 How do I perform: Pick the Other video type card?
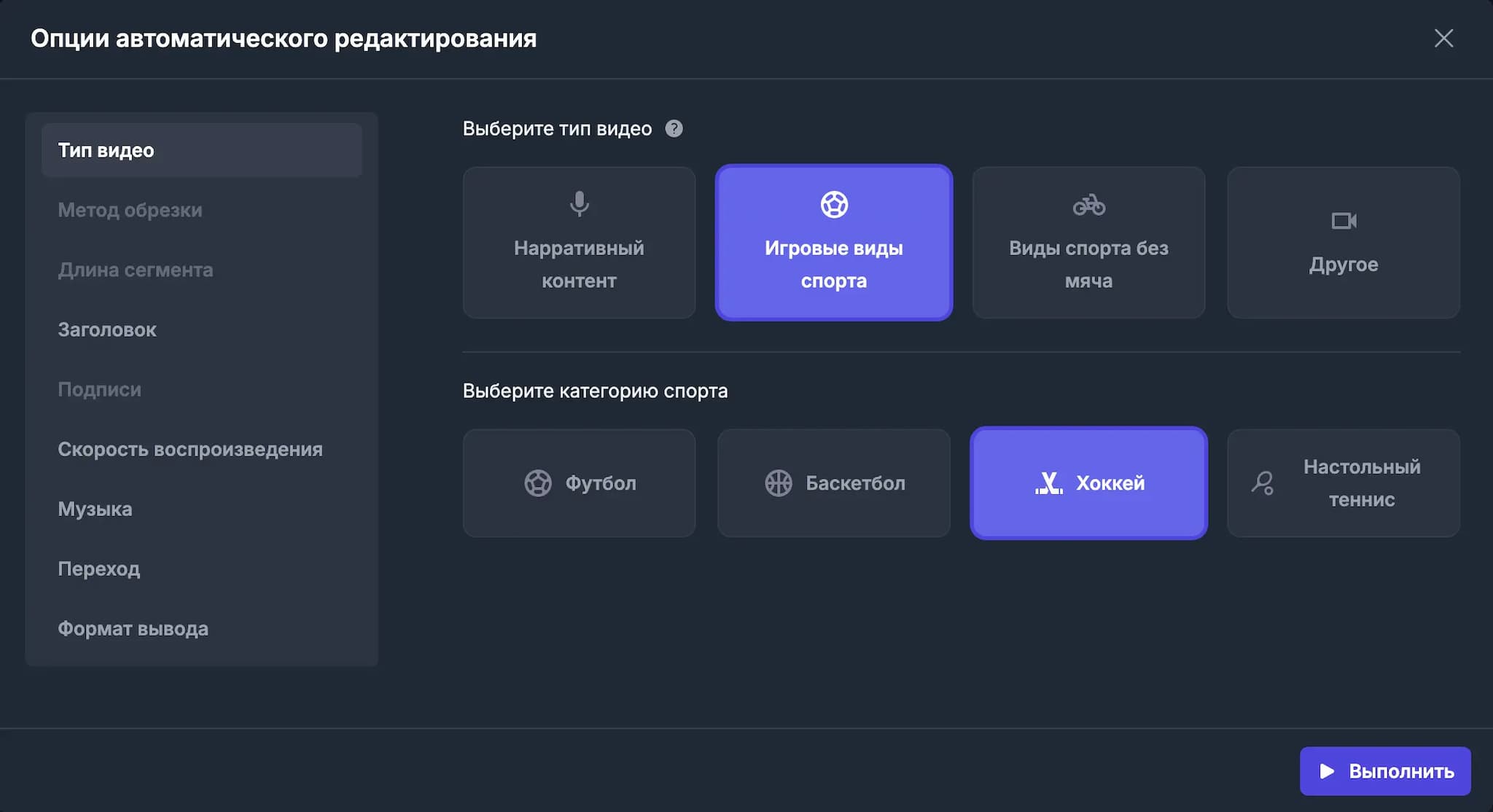point(1343,243)
